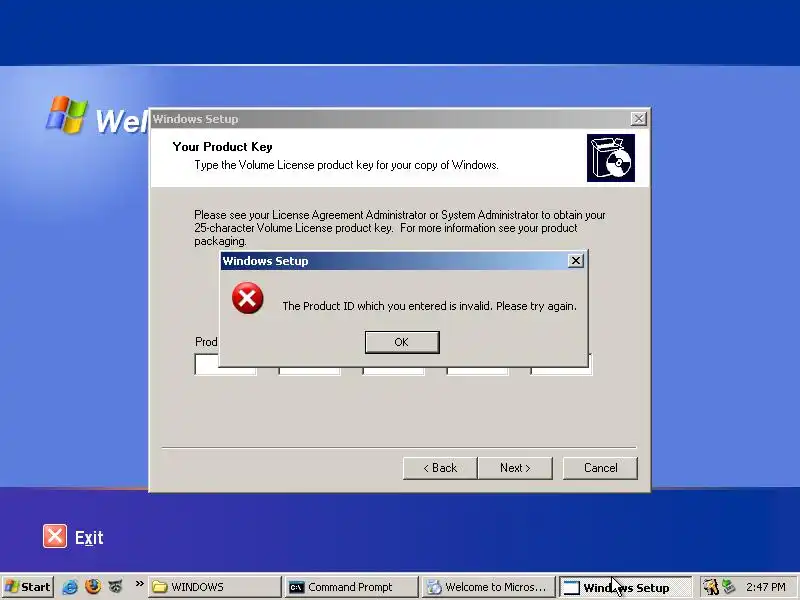The width and height of the screenshot is (800, 600).
Task: Switch to Welcome to Microsoft taskbar button
Action: pyautogui.click(x=488, y=587)
